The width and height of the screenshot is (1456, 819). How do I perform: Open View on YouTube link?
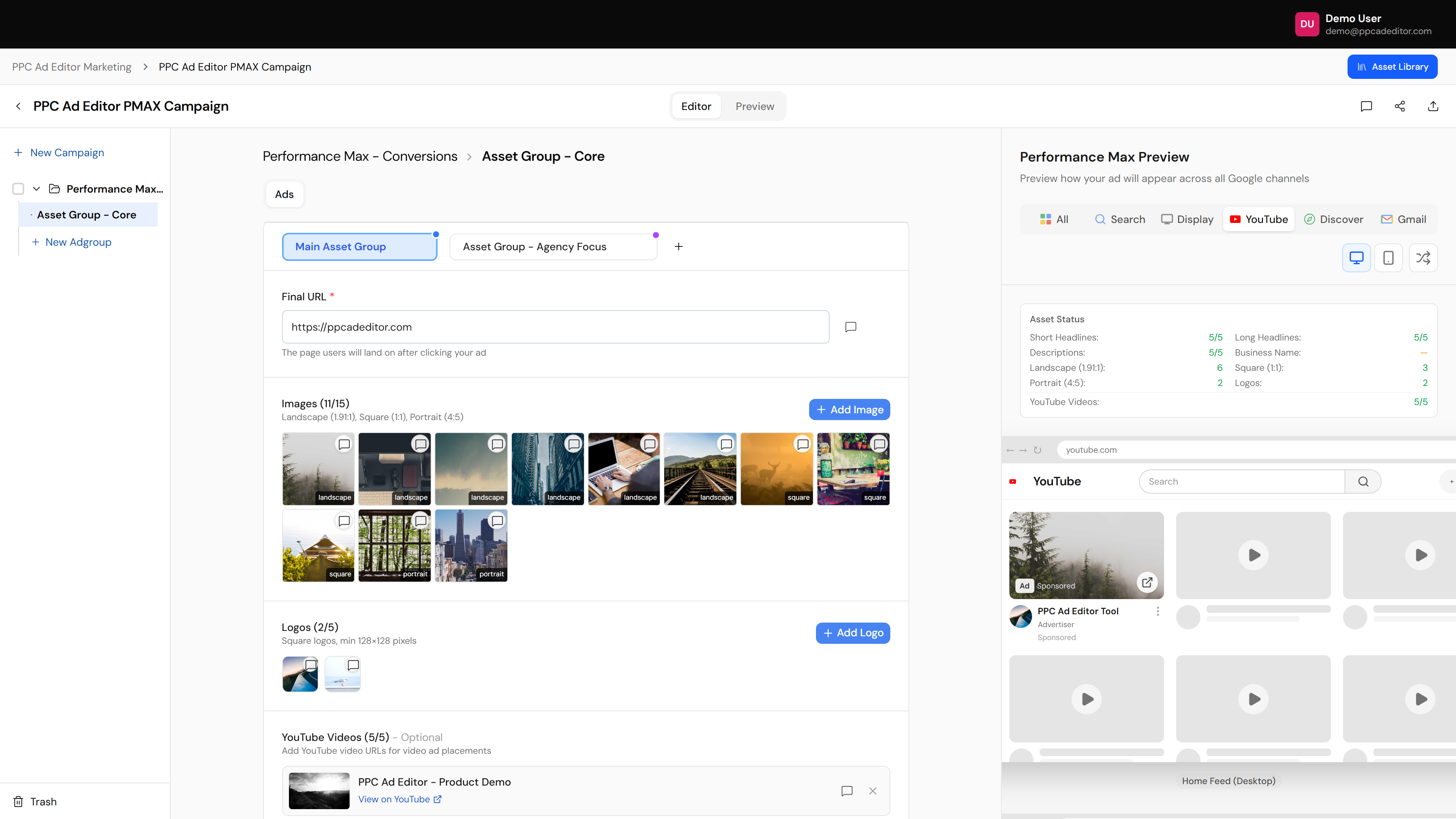pyautogui.click(x=400, y=799)
